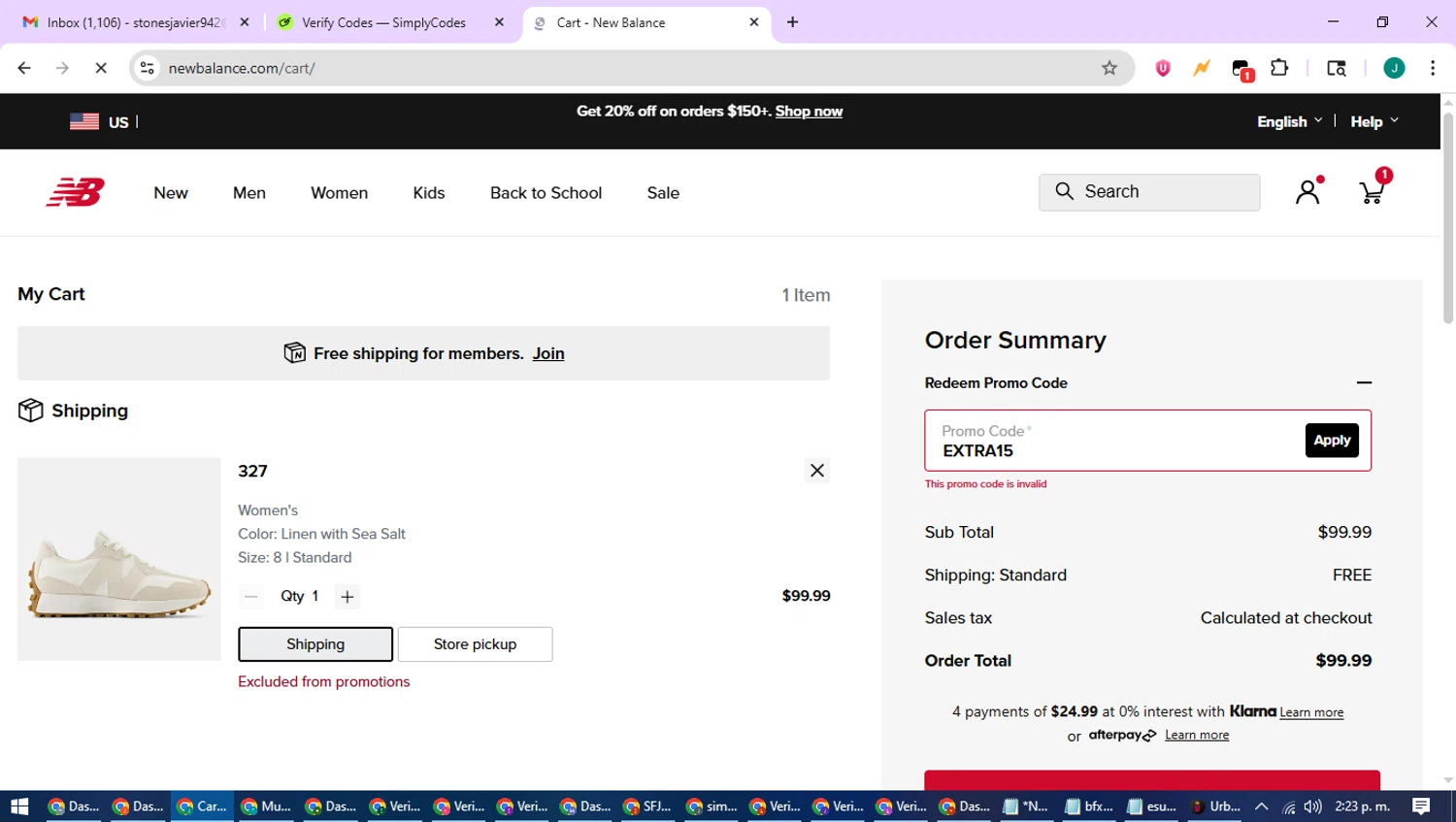
Task: Go back to previous page
Action: 24,68
